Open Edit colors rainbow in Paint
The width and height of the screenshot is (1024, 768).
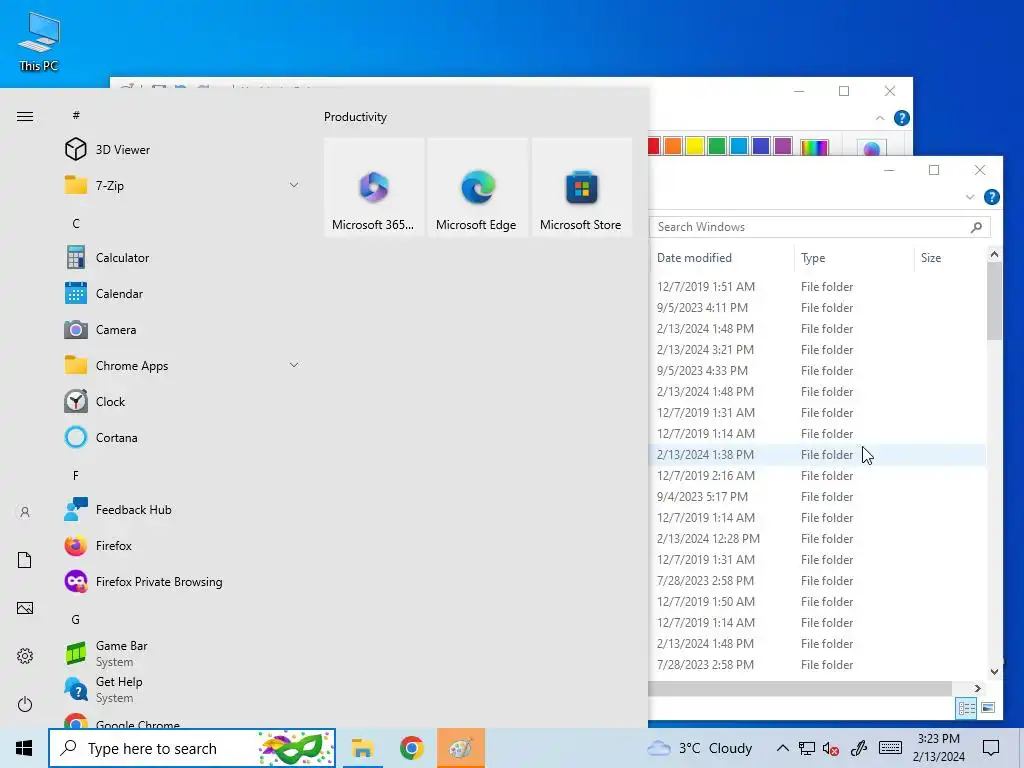point(814,147)
